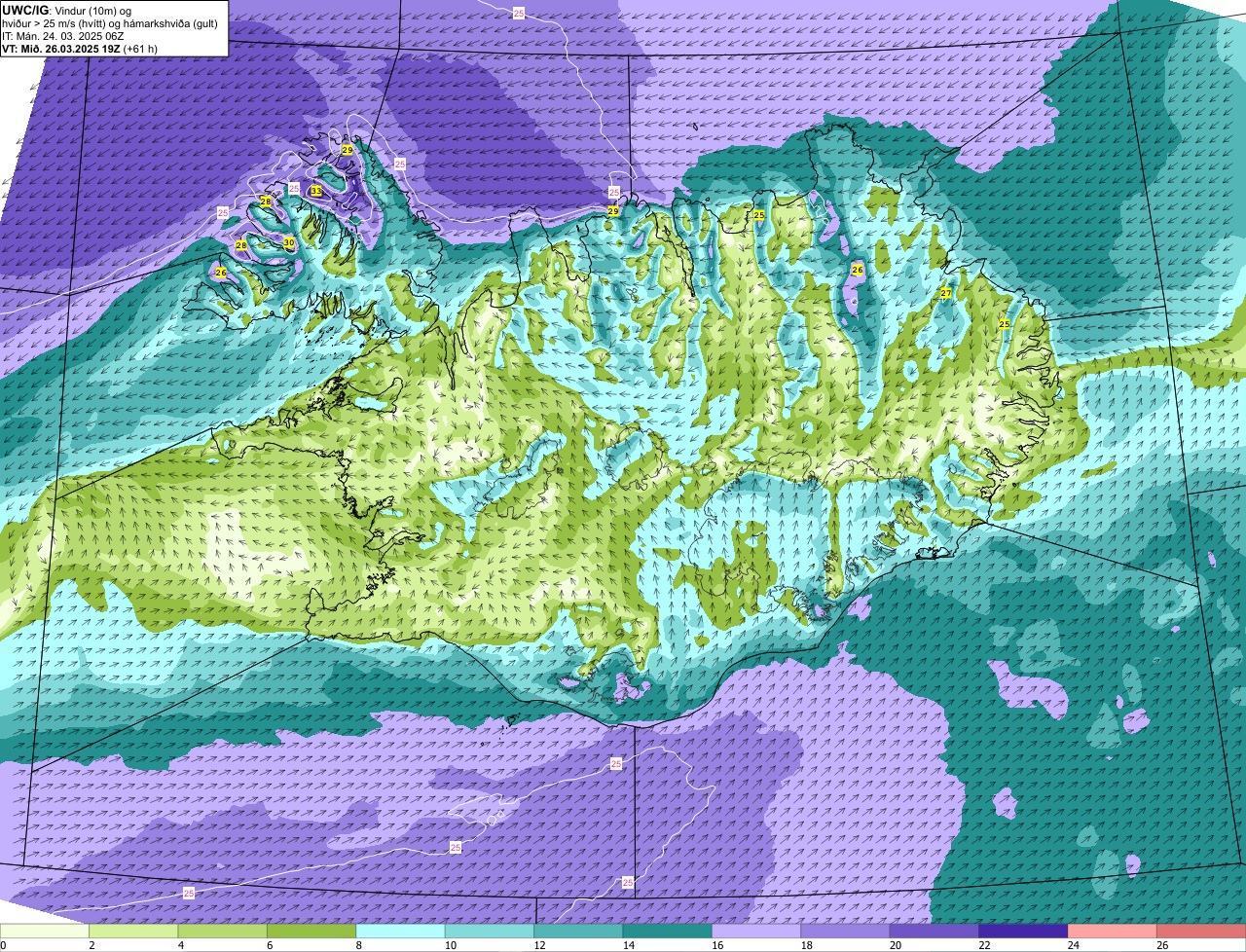Click the 0–2 m/s palest legend color
Screen dimensions: 1246x952
pyautogui.click(x=45, y=931)
